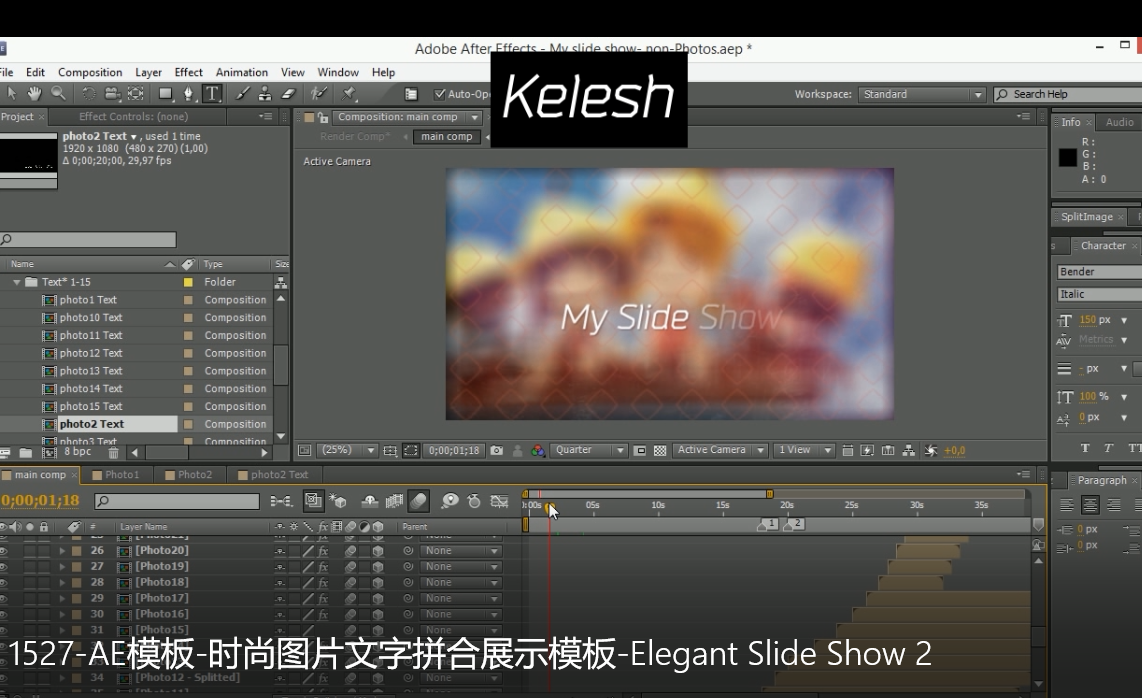Open the 25% magnification dropdown
1142x698 pixels.
(347, 450)
